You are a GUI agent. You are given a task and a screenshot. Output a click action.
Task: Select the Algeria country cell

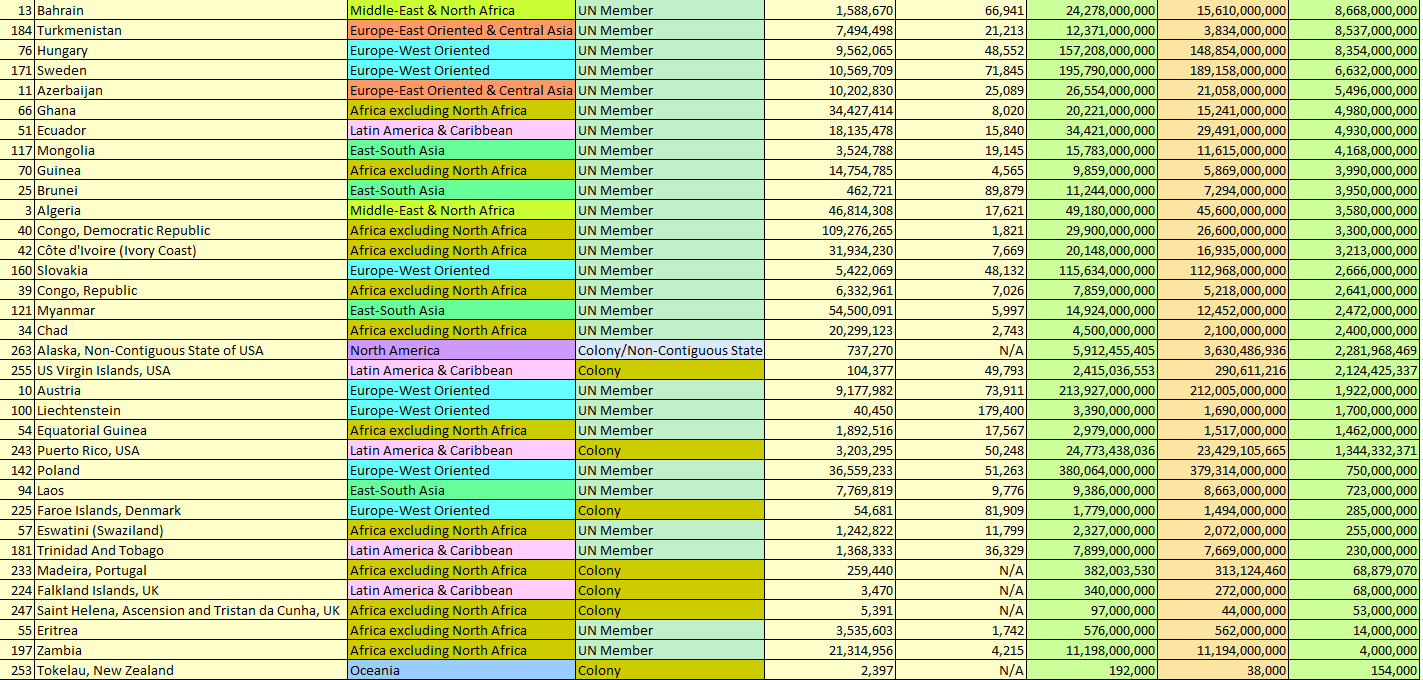(191, 210)
